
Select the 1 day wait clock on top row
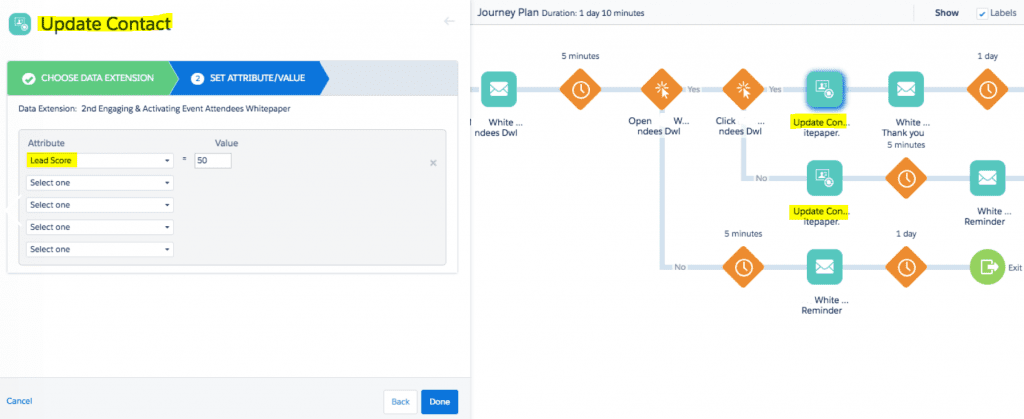[x=987, y=90]
